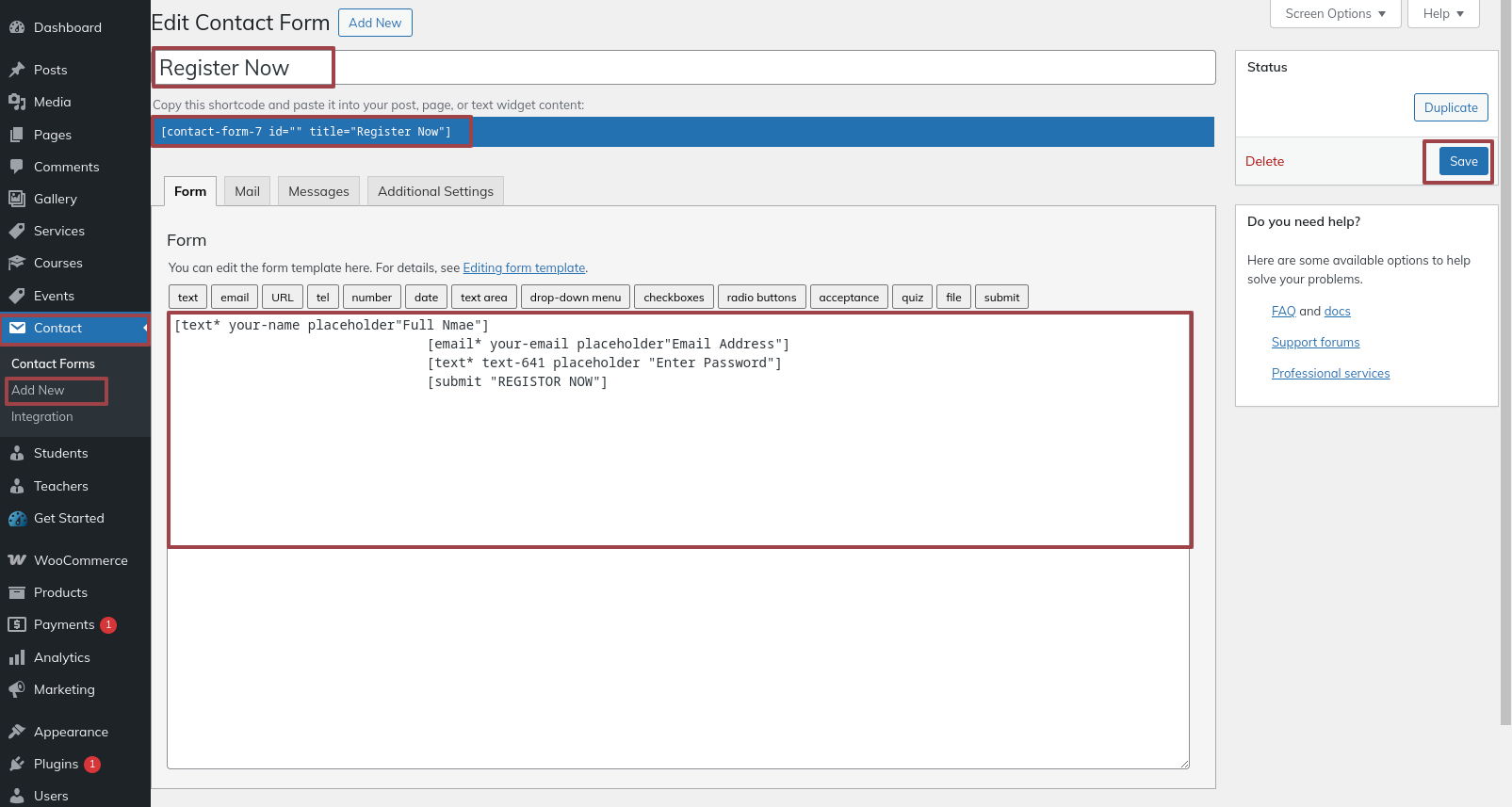Insert a checkboxes tag
Image resolution: width=1512 pixels, height=807 pixels.
click(674, 297)
